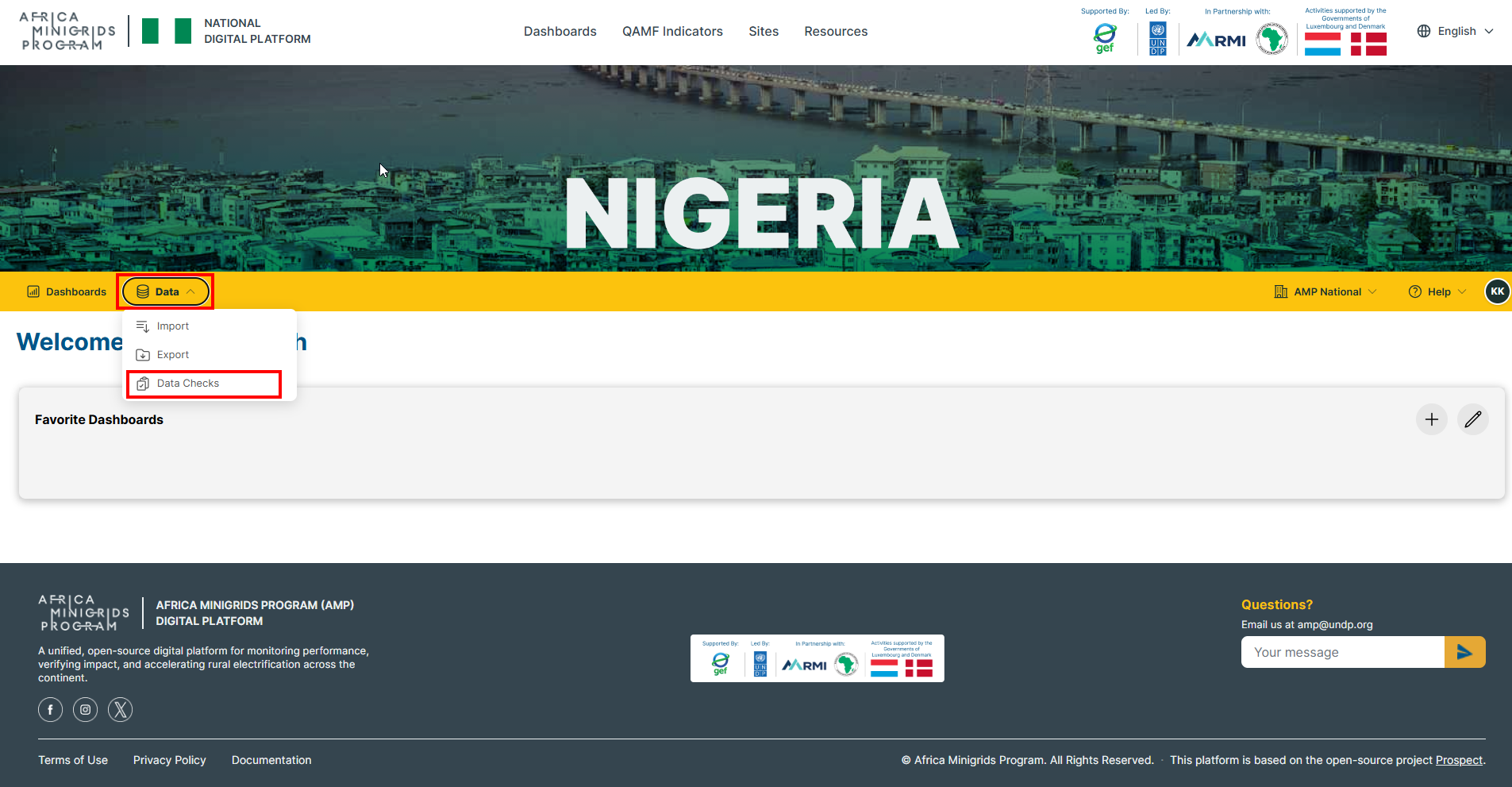Viewport: 1512px width, 787px height.
Task: Click the African Development Bank logo in header
Action: tap(1272, 39)
